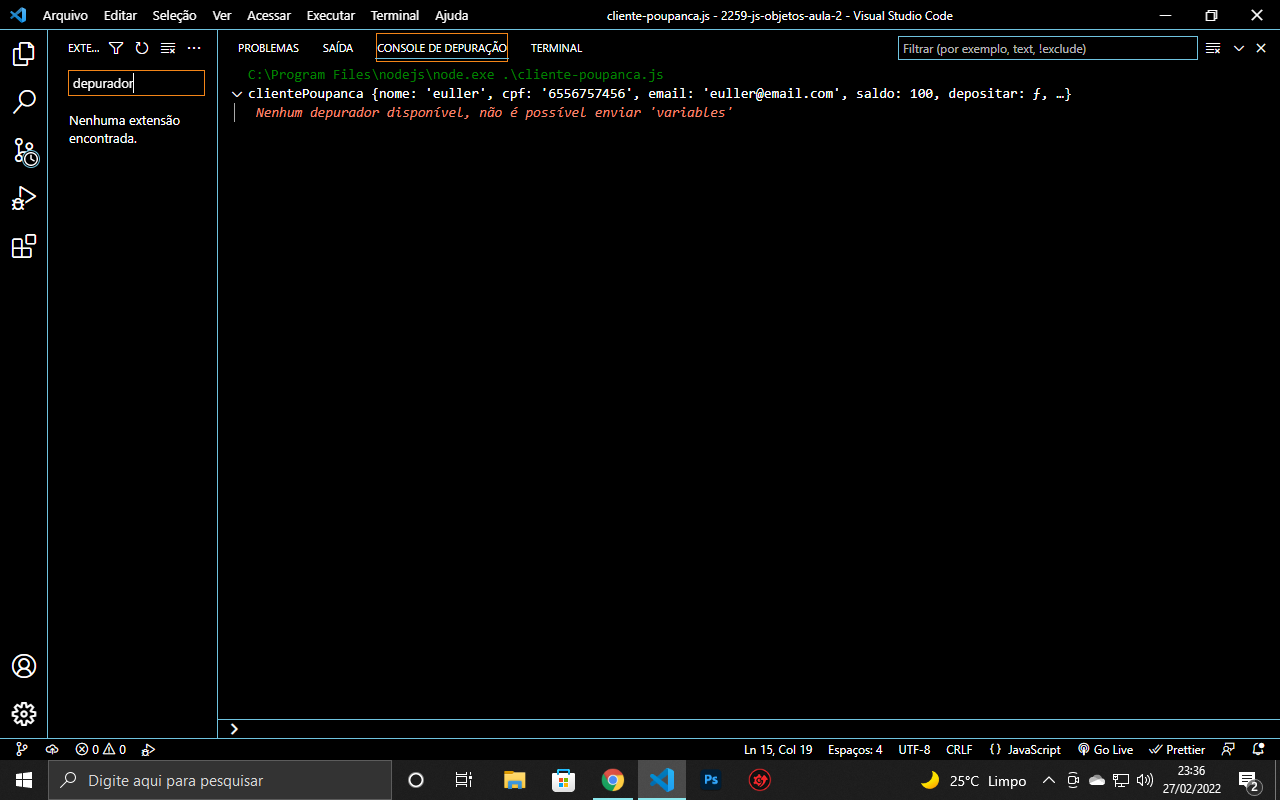This screenshot has height=800, width=1280.
Task: Open the Manage gear icon
Action: click(24, 714)
